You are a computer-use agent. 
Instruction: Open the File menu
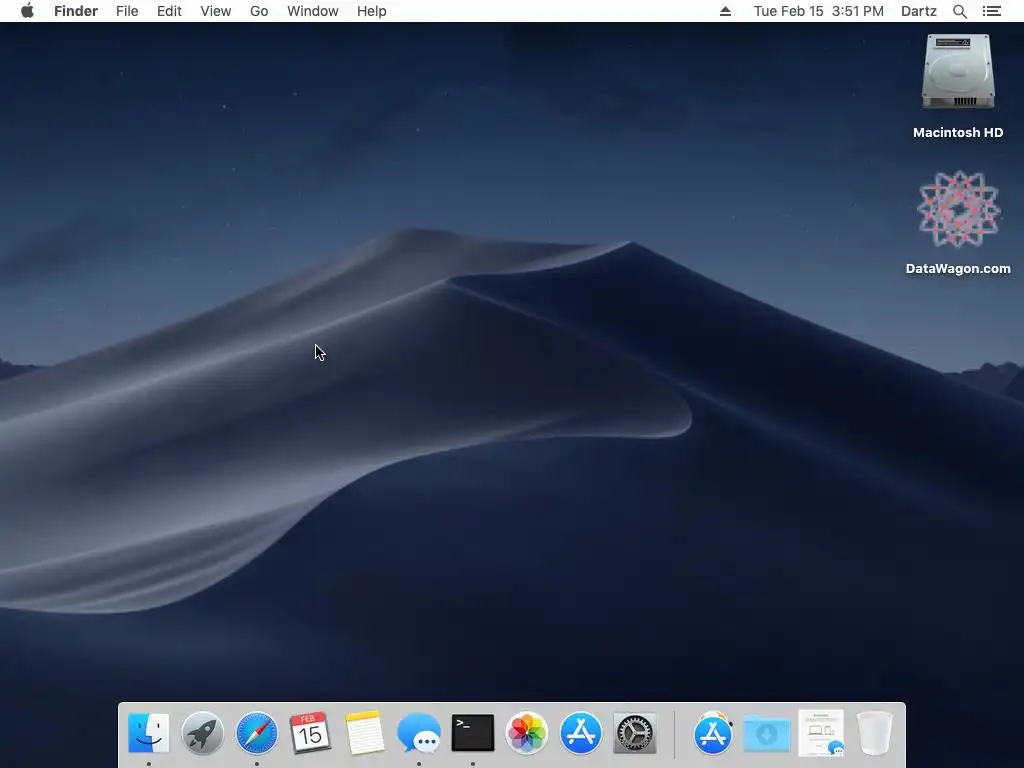click(x=127, y=11)
